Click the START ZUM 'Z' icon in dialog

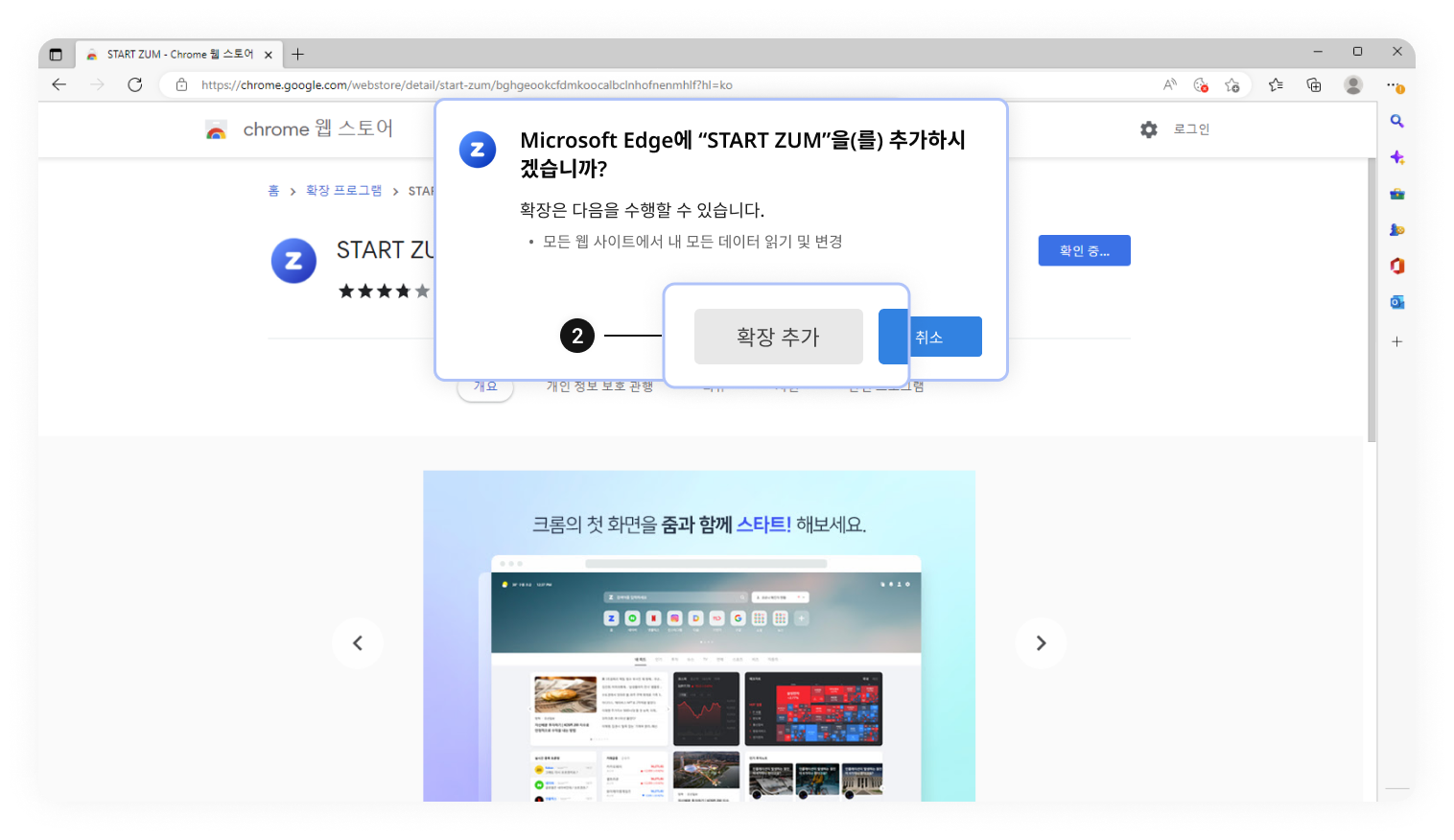[478, 150]
